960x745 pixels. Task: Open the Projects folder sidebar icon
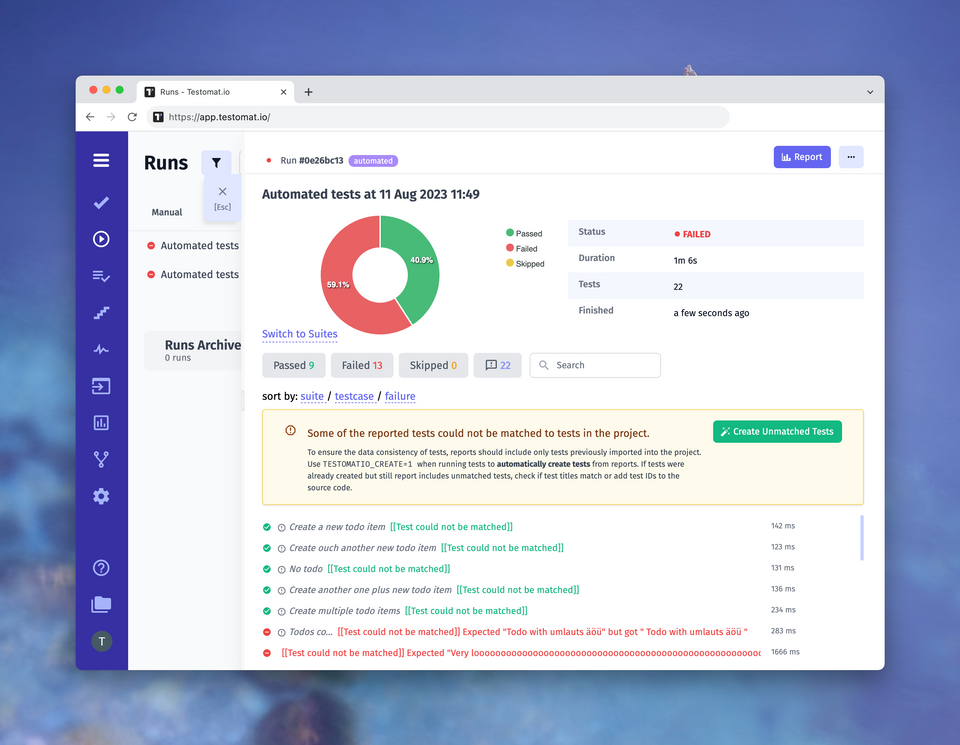click(101, 604)
